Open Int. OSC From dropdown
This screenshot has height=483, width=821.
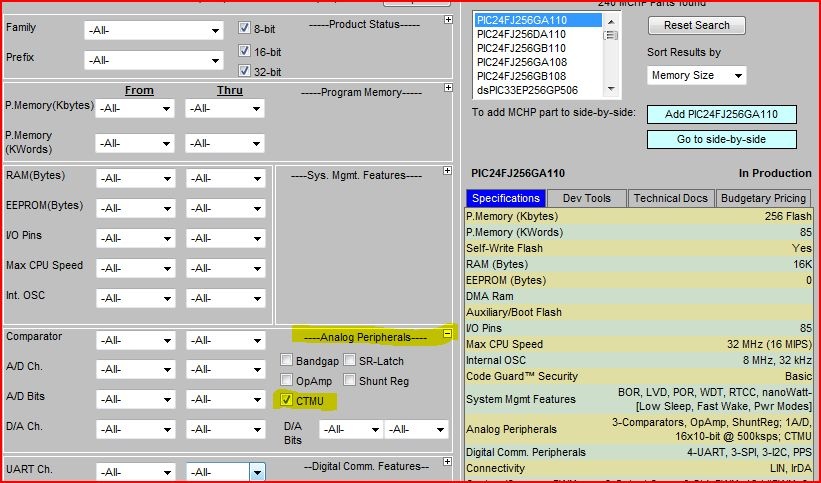[136, 298]
